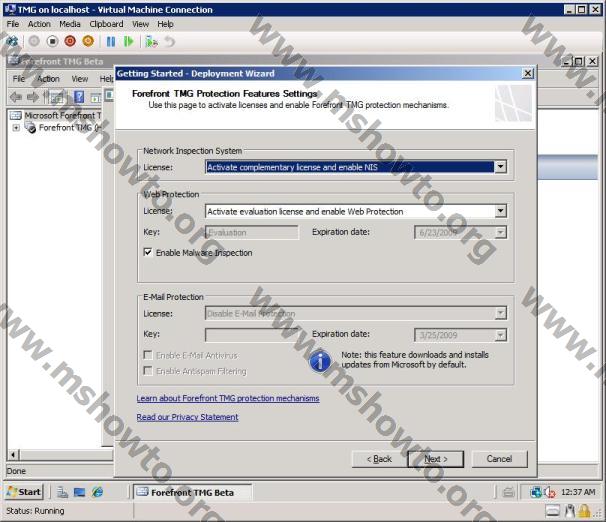Open the Clipboard menu
The width and height of the screenshot is (606, 522).
(106, 24)
